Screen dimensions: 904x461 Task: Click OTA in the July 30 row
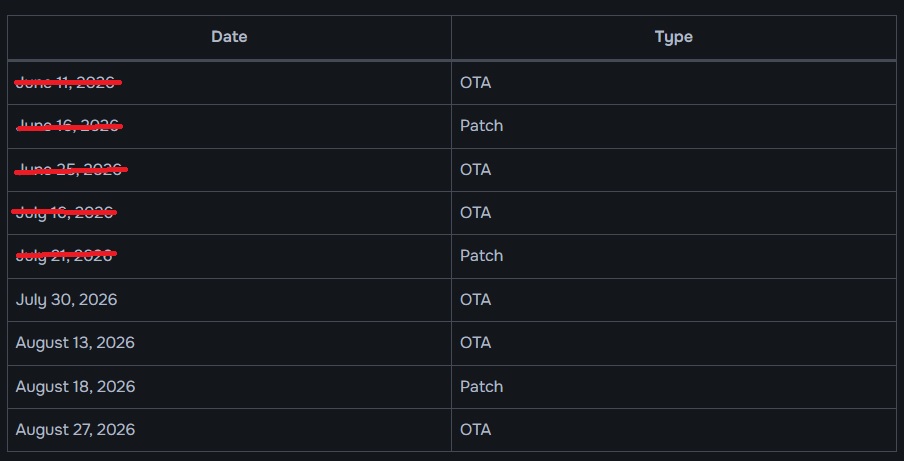tap(476, 300)
